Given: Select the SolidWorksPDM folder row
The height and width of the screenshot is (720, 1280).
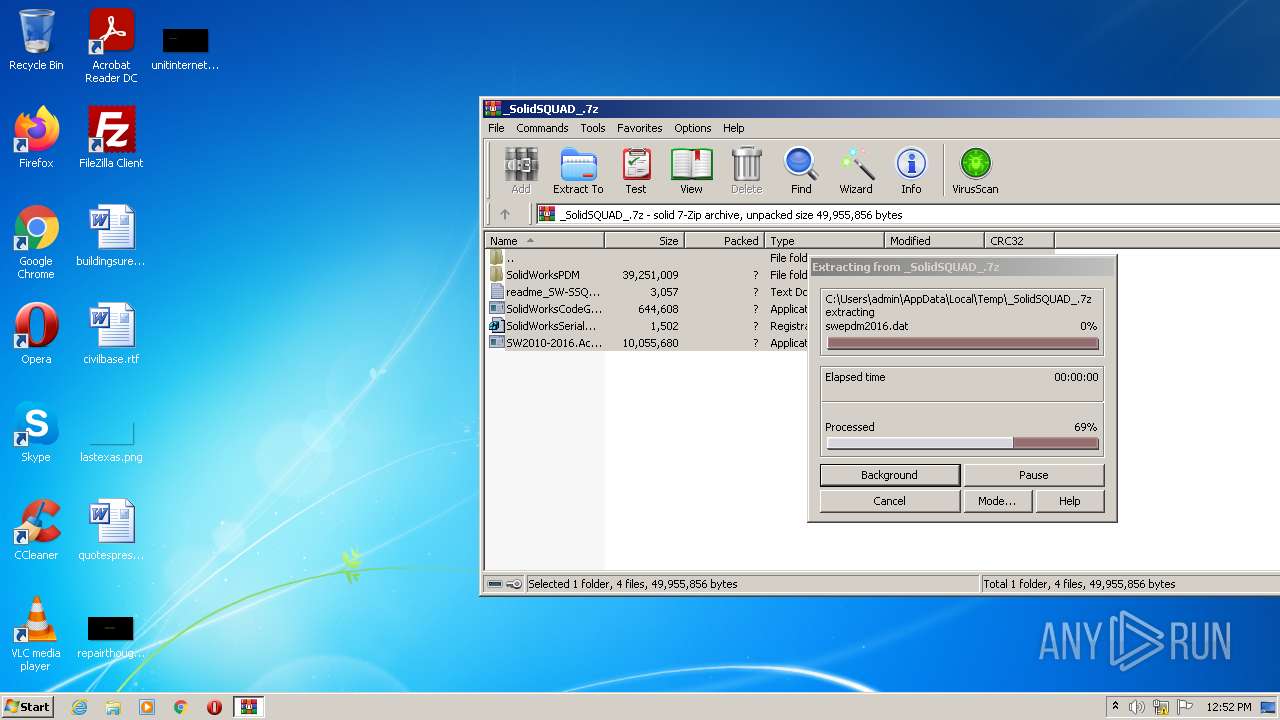Looking at the screenshot, I should click(x=648, y=275).
